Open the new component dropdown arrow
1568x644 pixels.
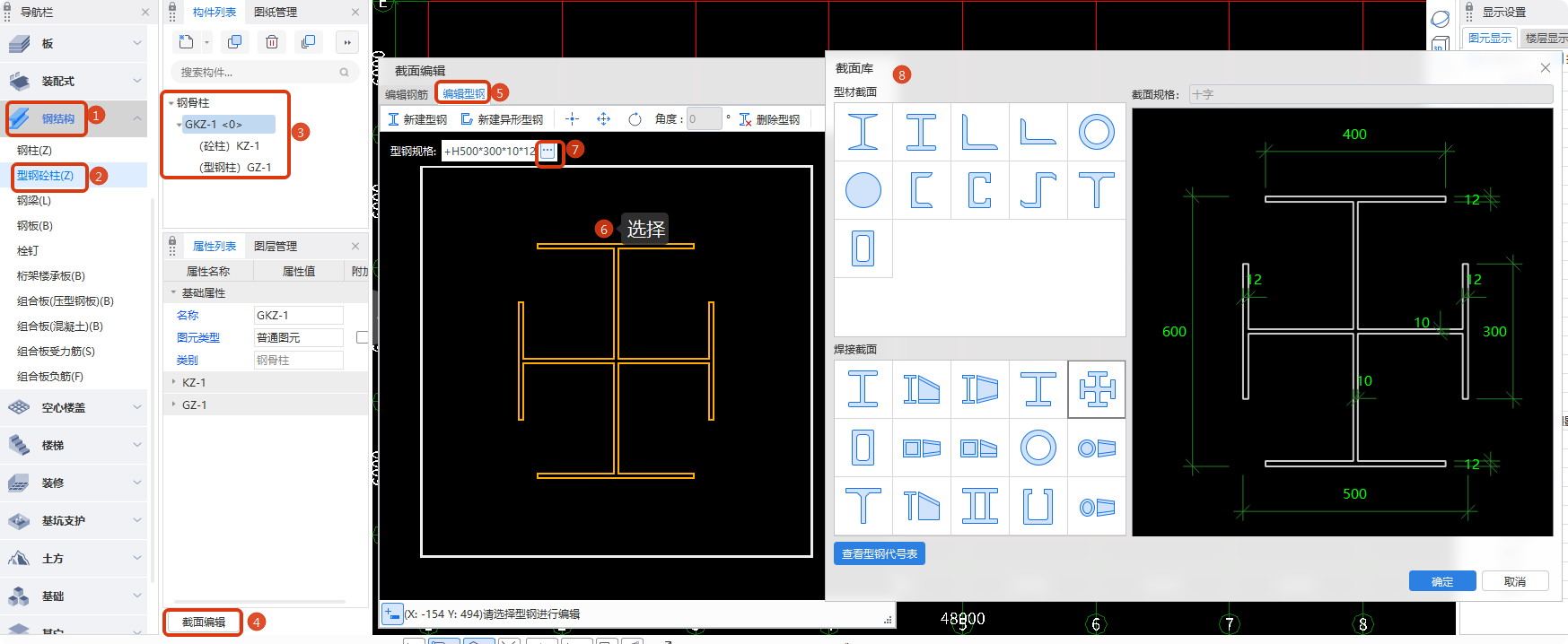coord(206,42)
